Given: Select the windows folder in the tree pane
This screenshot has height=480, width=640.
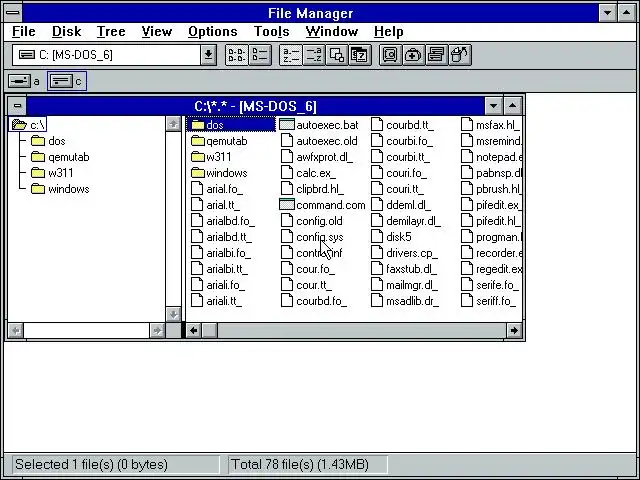Looking at the screenshot, I should [x=60, y=189].
